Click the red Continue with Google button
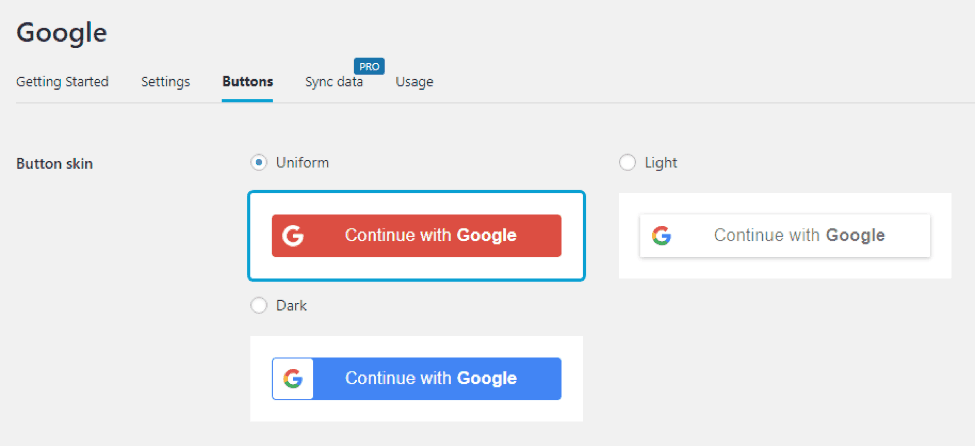 pos(417,236)
